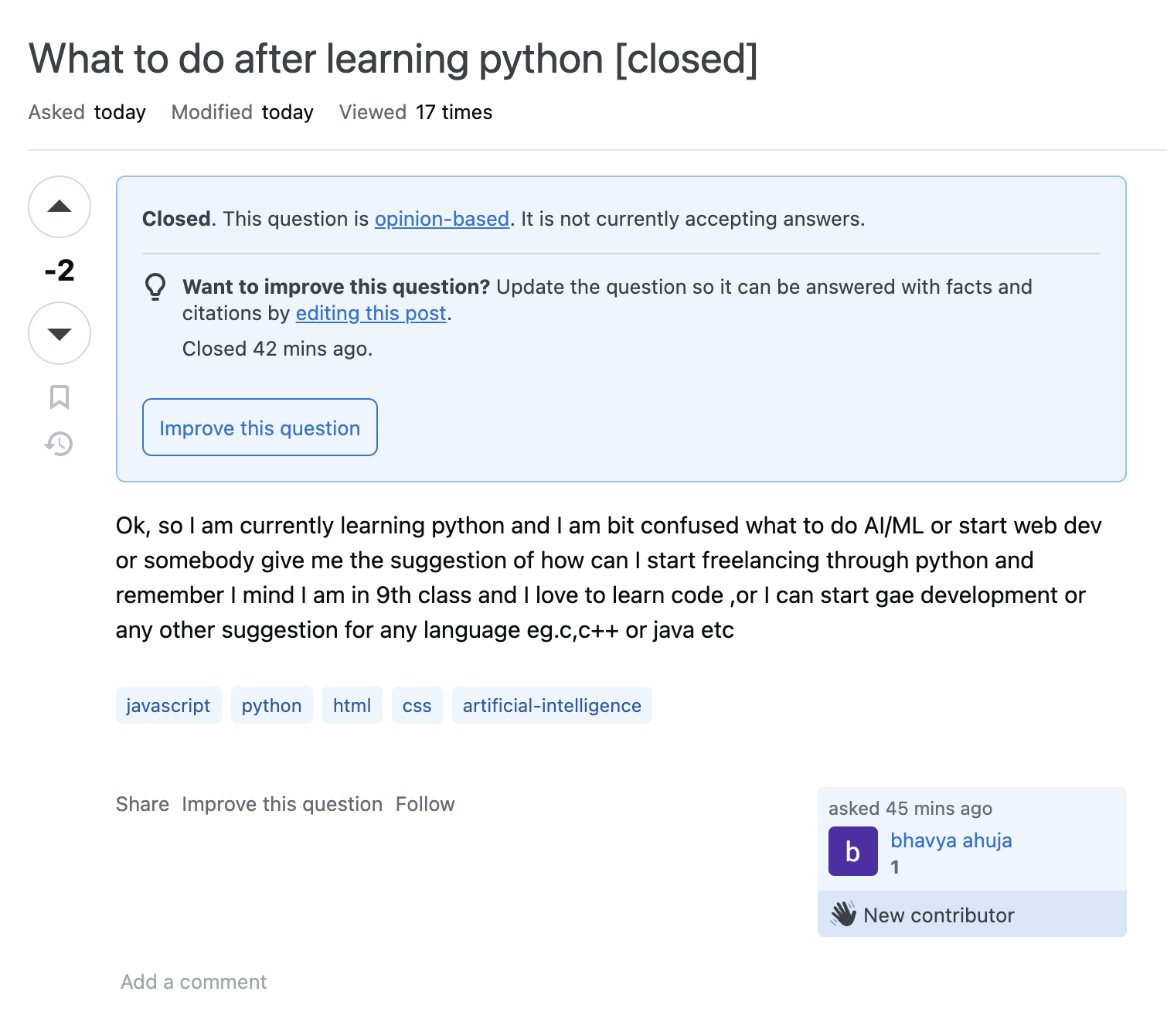Open the artificial-intelligence tag
The height and width of the screenshot is (1036, 1167).
pyautogui.click(x=552, y=705)
